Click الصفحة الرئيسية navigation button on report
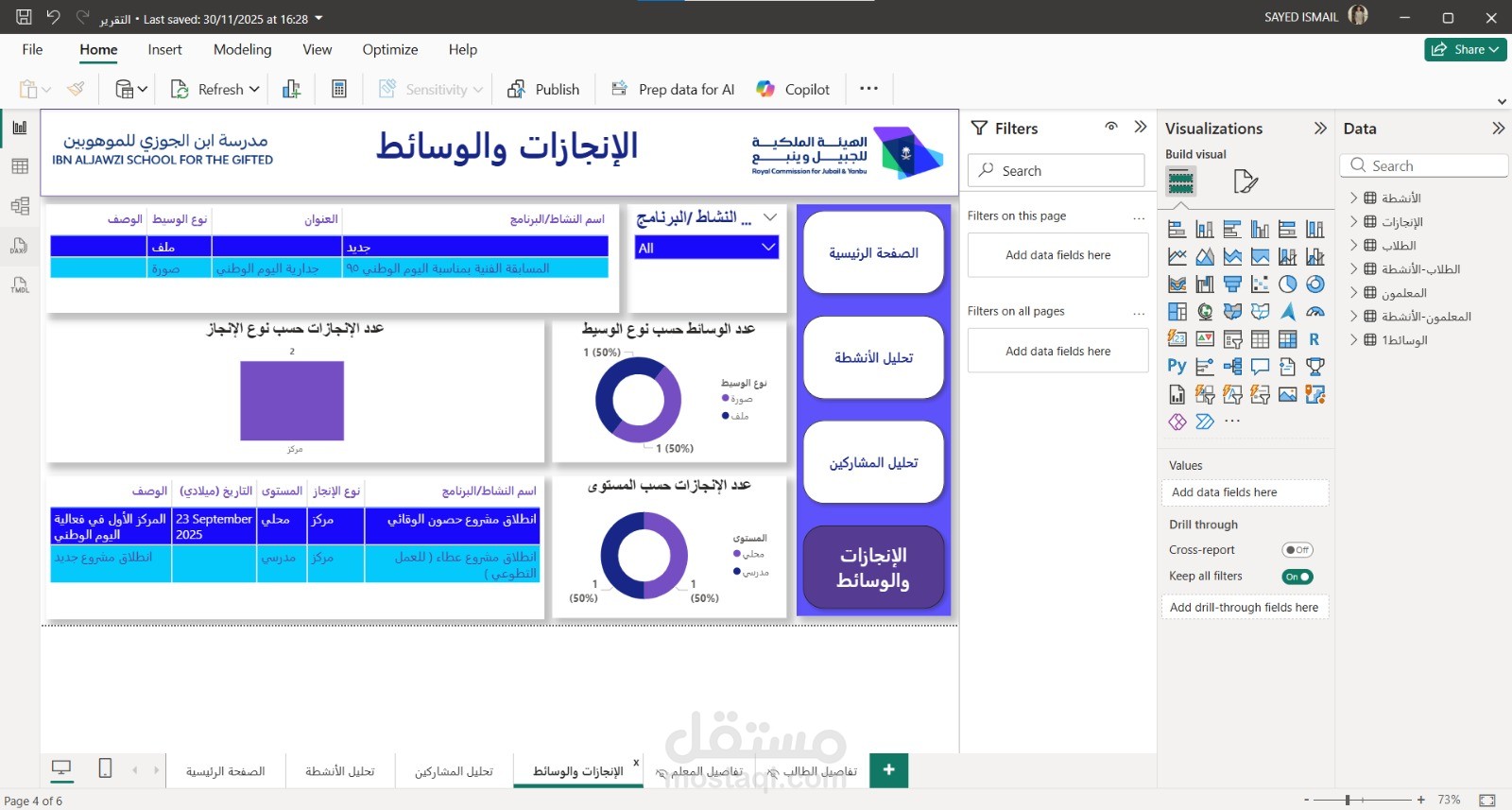Screen dimensions: 1512x810 tap(873, 252)
